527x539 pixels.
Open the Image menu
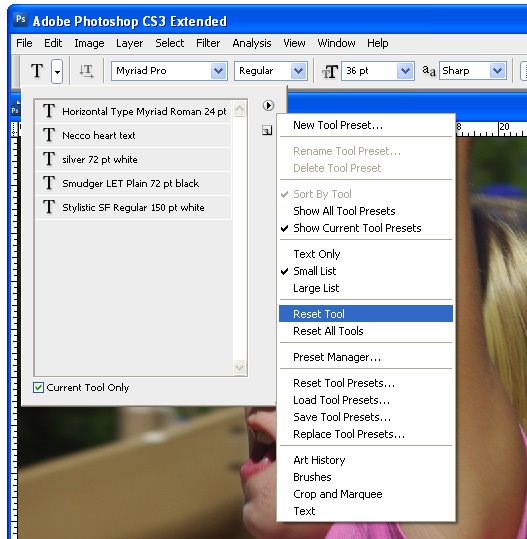pyautogui.click(x=89, y=43)
